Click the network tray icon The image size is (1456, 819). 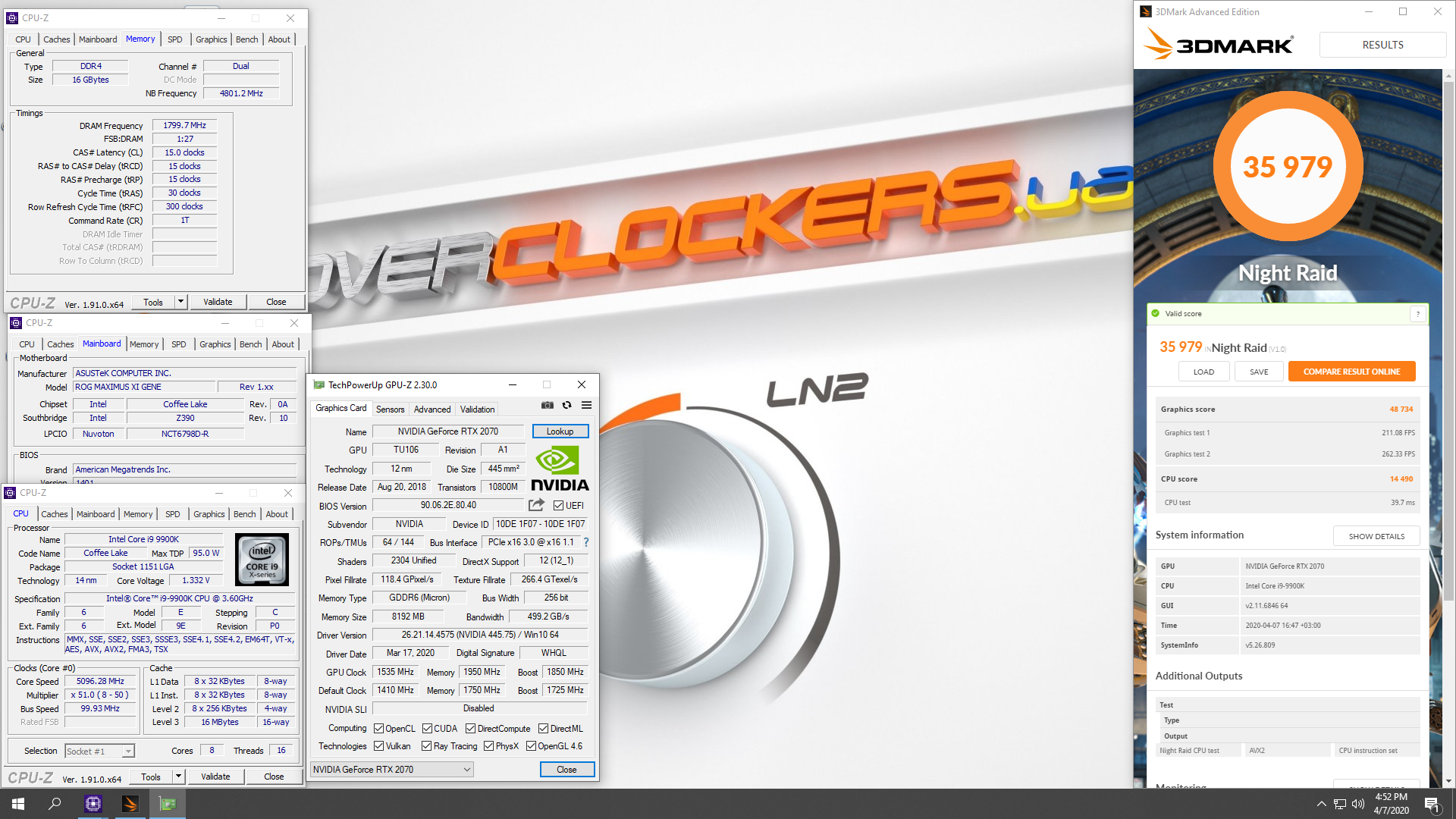tap(1340, 804)
